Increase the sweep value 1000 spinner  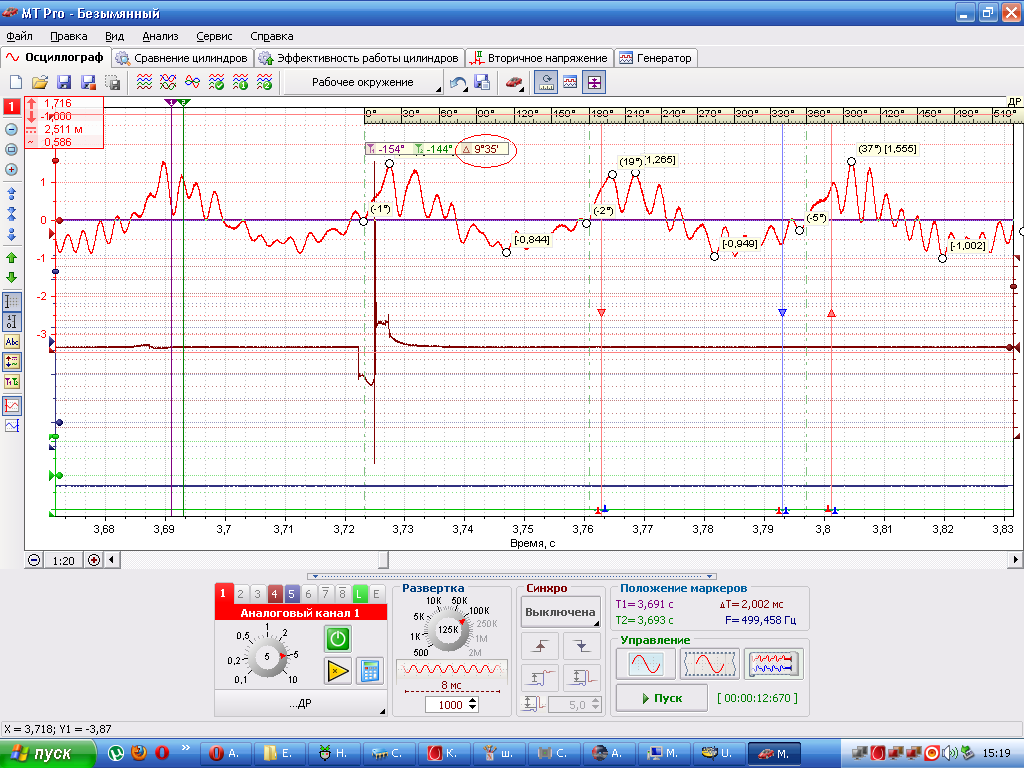[473, 701]
